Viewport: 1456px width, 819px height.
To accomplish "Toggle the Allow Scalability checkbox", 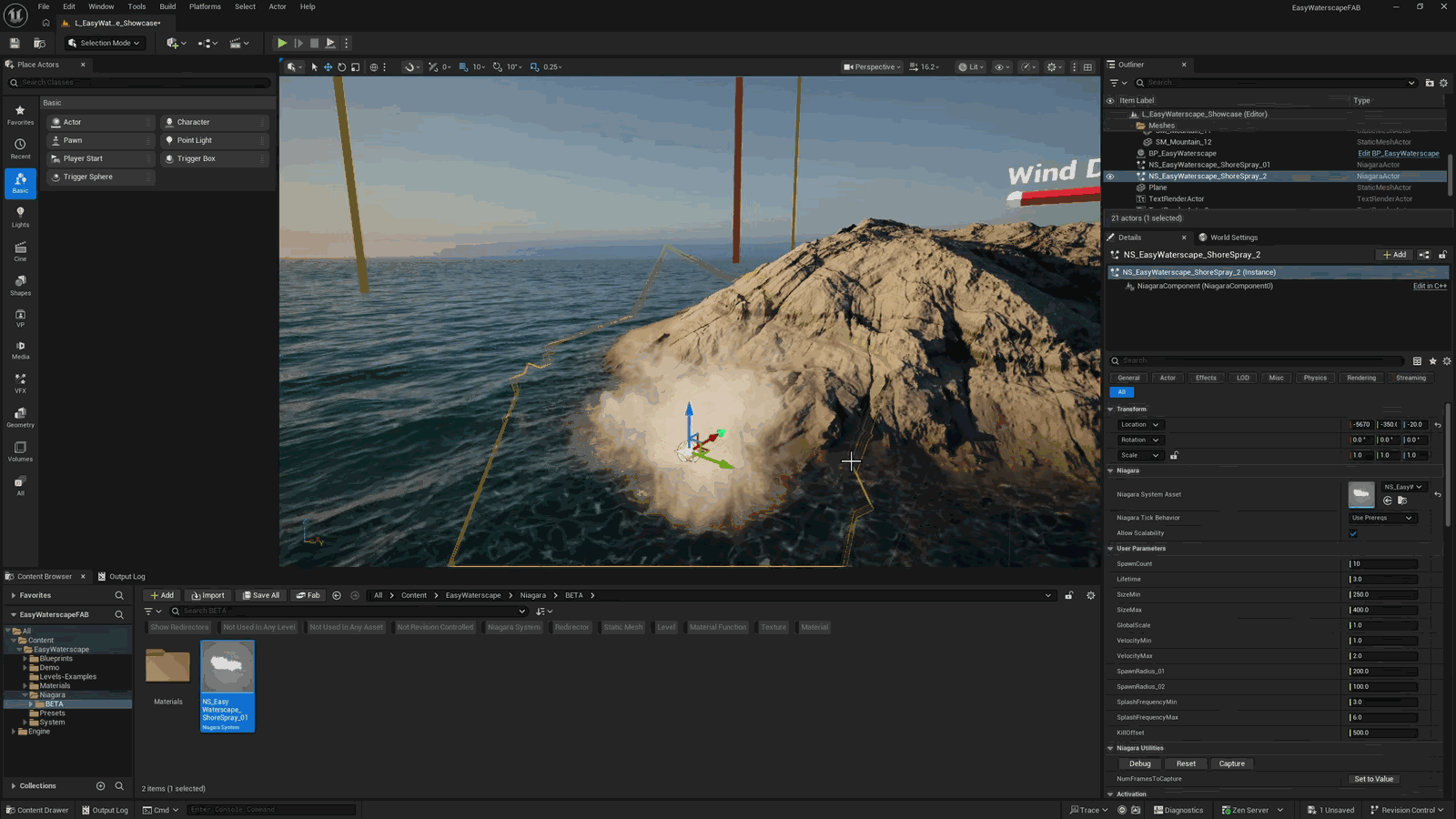I will click(x=1353, y=533).
